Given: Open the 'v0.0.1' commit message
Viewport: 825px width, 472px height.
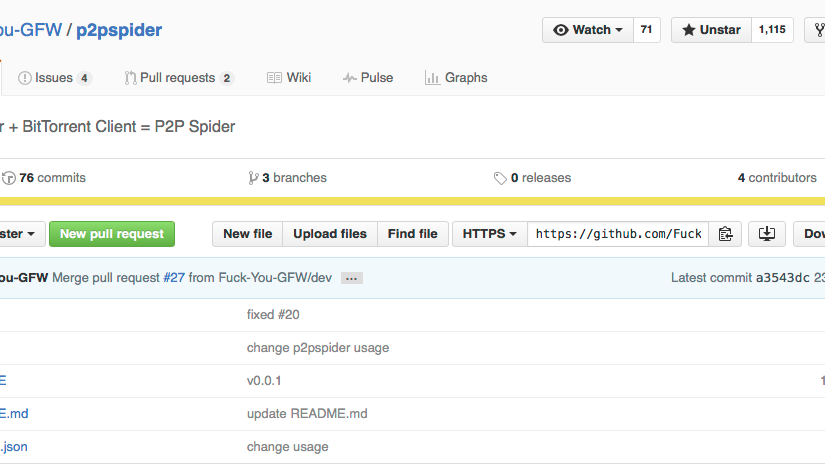Looking at the screenshot, I should [264, 381].
